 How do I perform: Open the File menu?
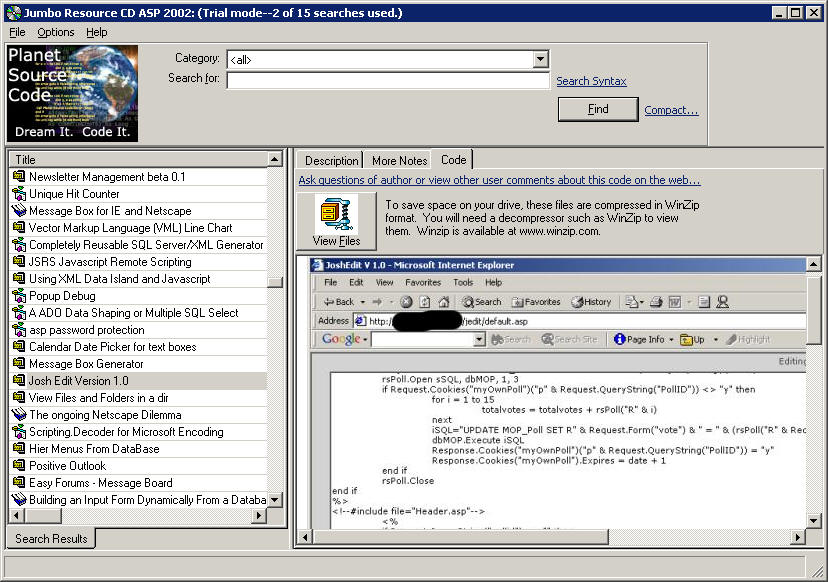click(x=17, y=32)
